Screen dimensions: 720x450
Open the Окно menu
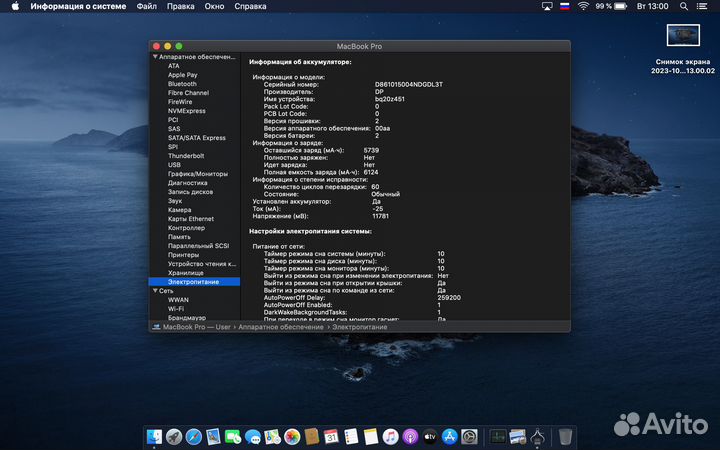tap(214, 6)
